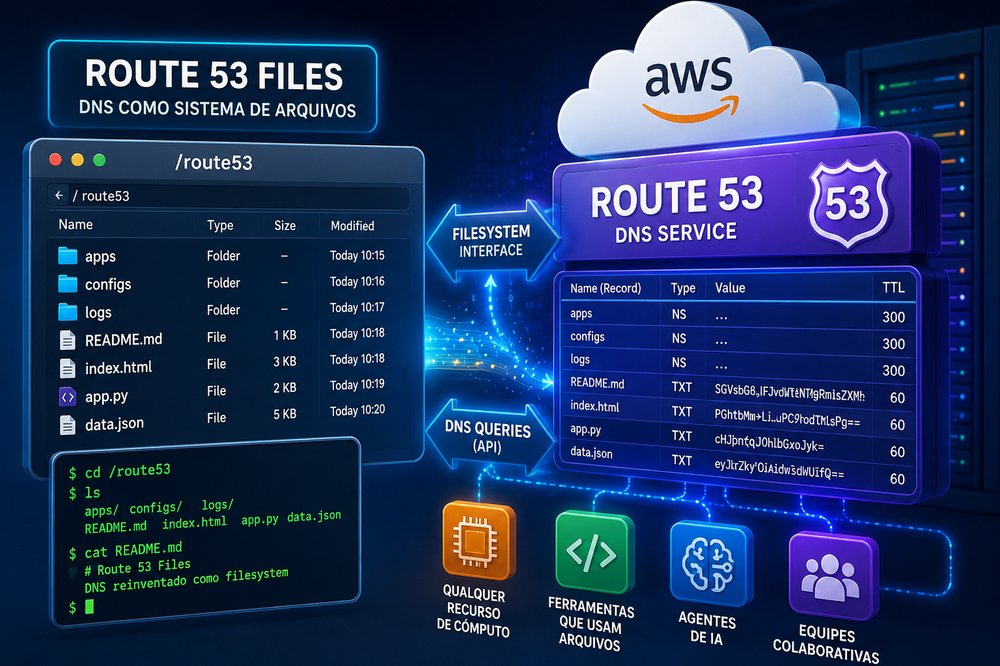Select the app.py code file icon
The image size is (1000, 666).
[68, 397]
